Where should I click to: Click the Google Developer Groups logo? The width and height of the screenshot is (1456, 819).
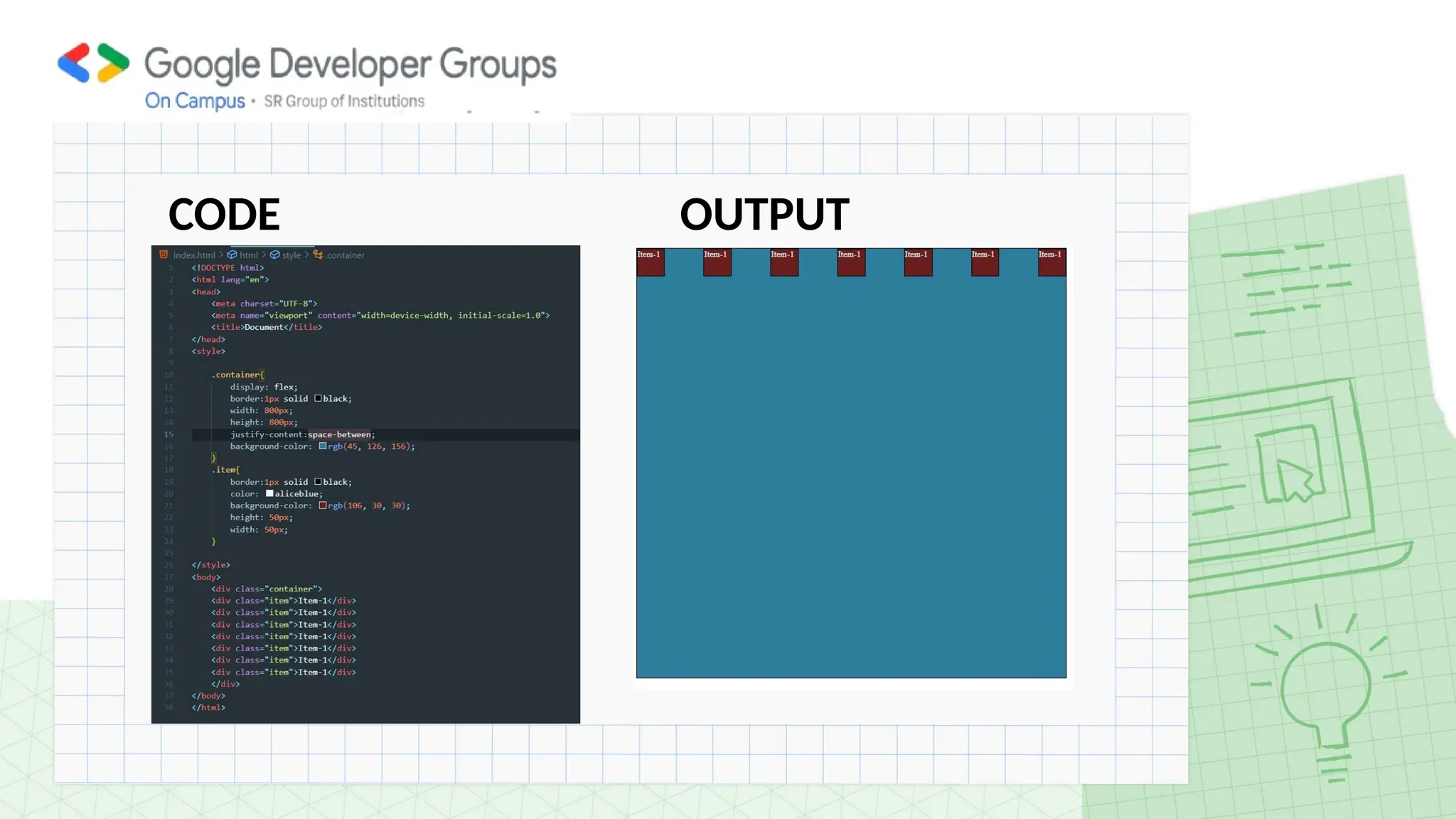pyautogui.click(x=93, y=63)
